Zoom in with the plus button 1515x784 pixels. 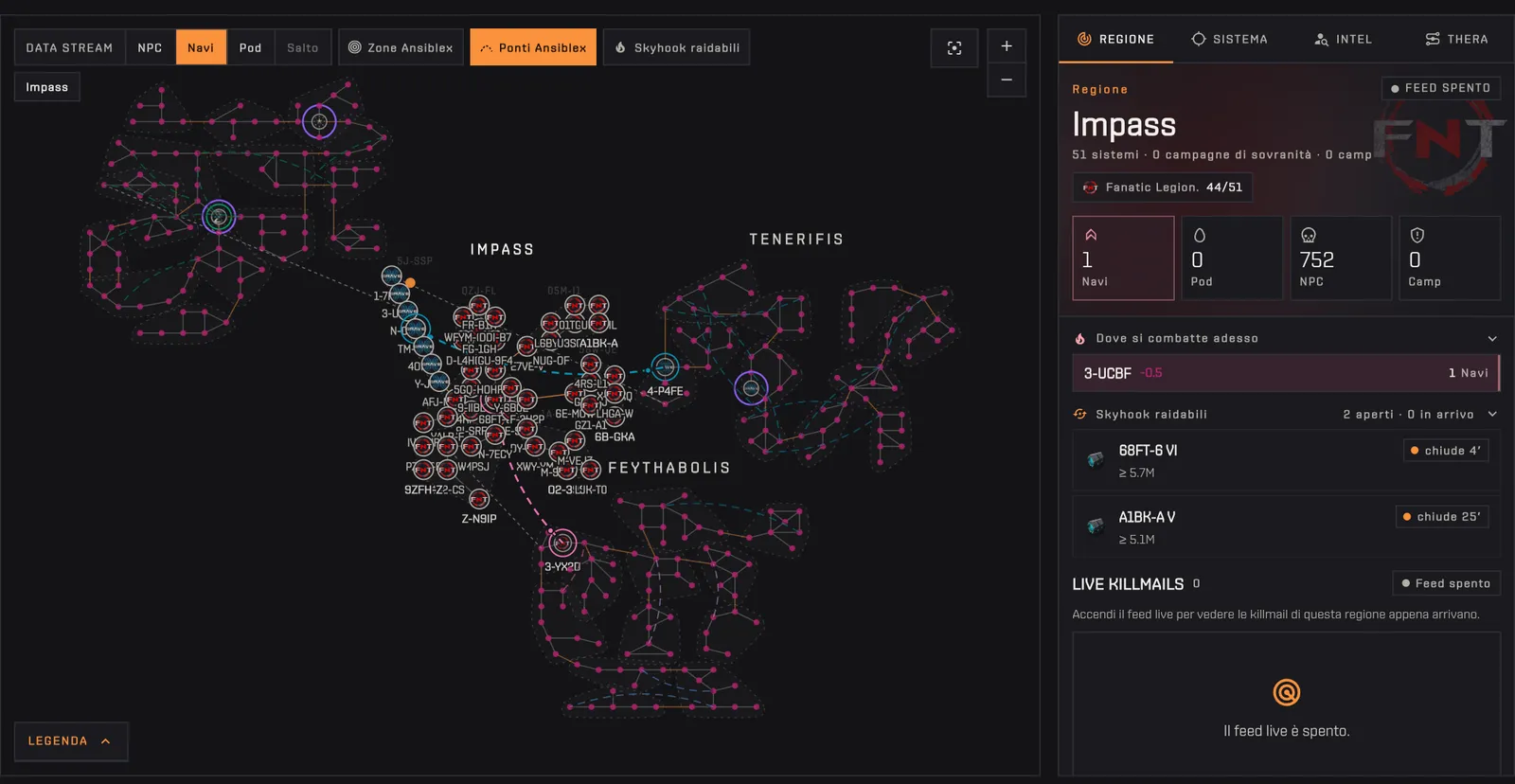click(1007, 45)
